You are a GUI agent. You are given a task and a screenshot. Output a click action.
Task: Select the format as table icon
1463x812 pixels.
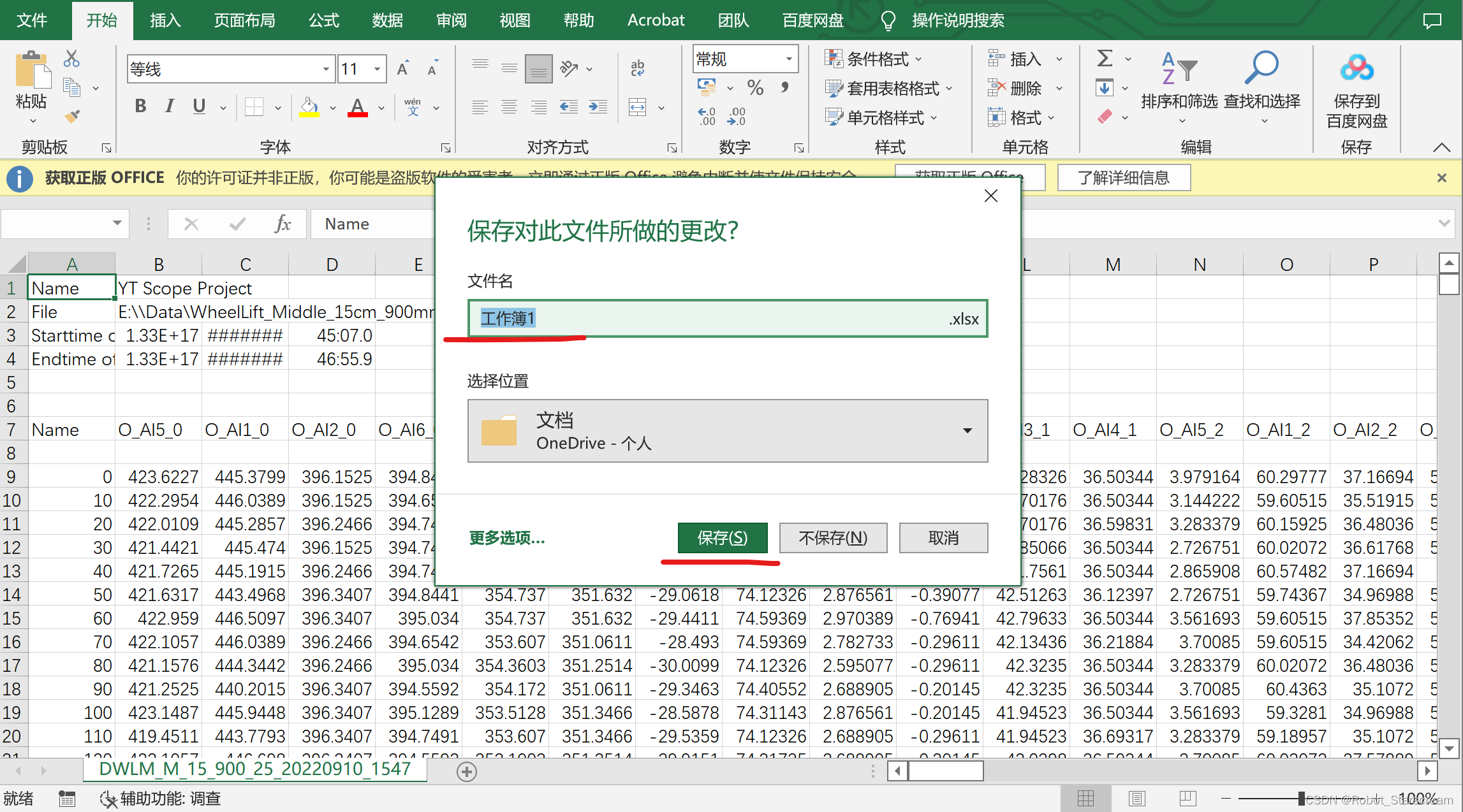click(x=834, y=88)
